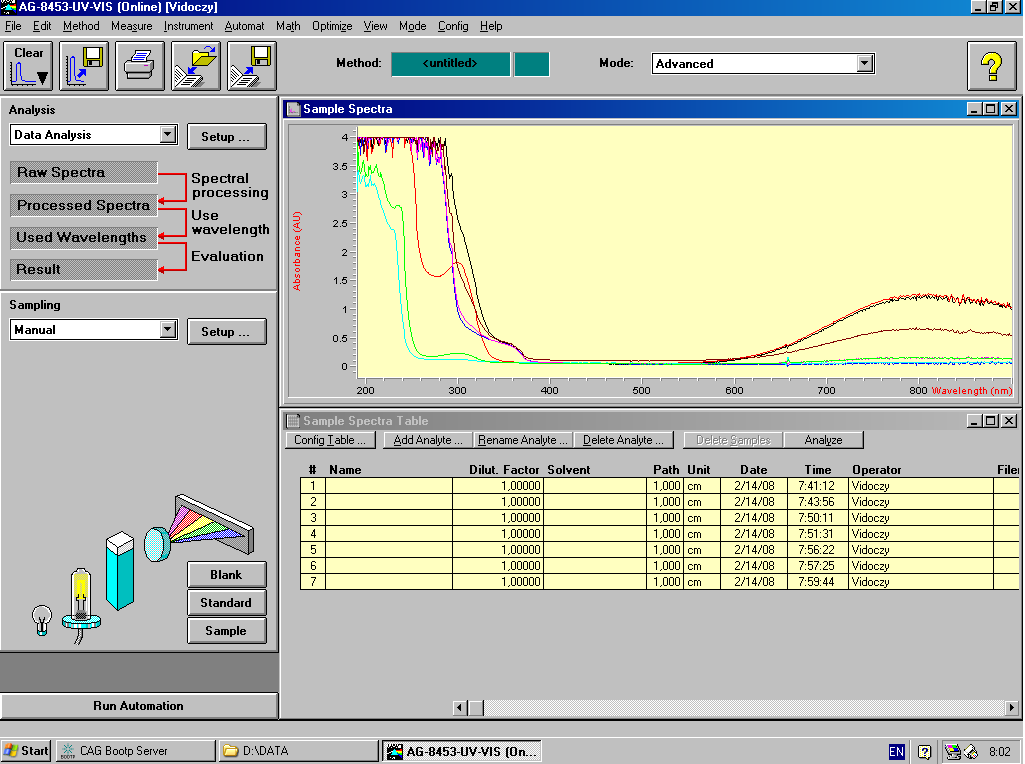The image size is (1025, 764).
Task: Click the save spectra disk icon
Action: click(84, 66)
